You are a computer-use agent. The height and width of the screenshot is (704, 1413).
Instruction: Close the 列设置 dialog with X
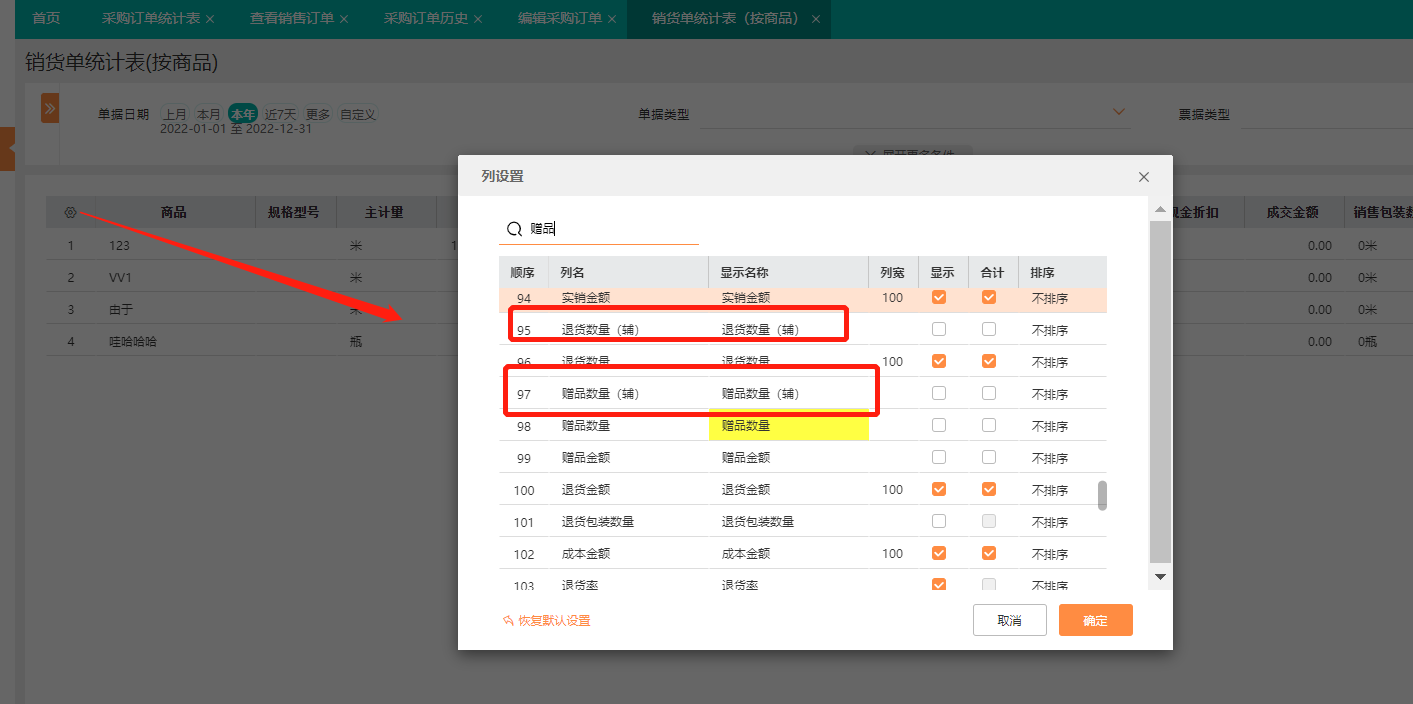pos(1144,177)
